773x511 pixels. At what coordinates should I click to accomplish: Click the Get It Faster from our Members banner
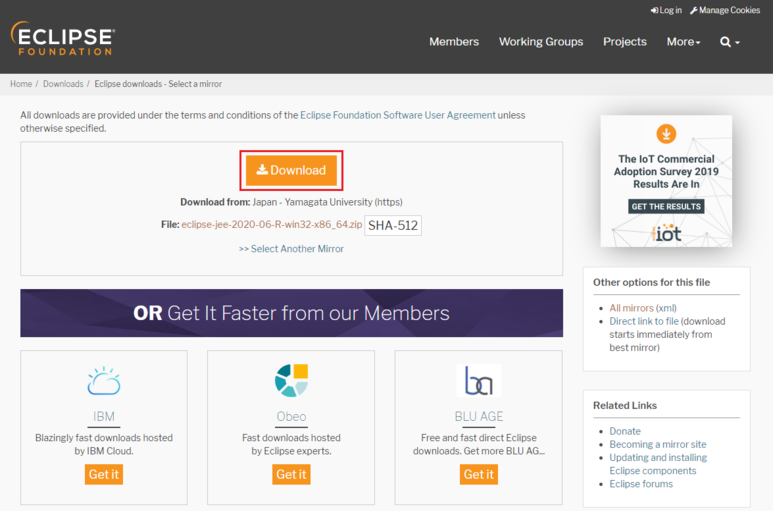click(x=291, y=313)
